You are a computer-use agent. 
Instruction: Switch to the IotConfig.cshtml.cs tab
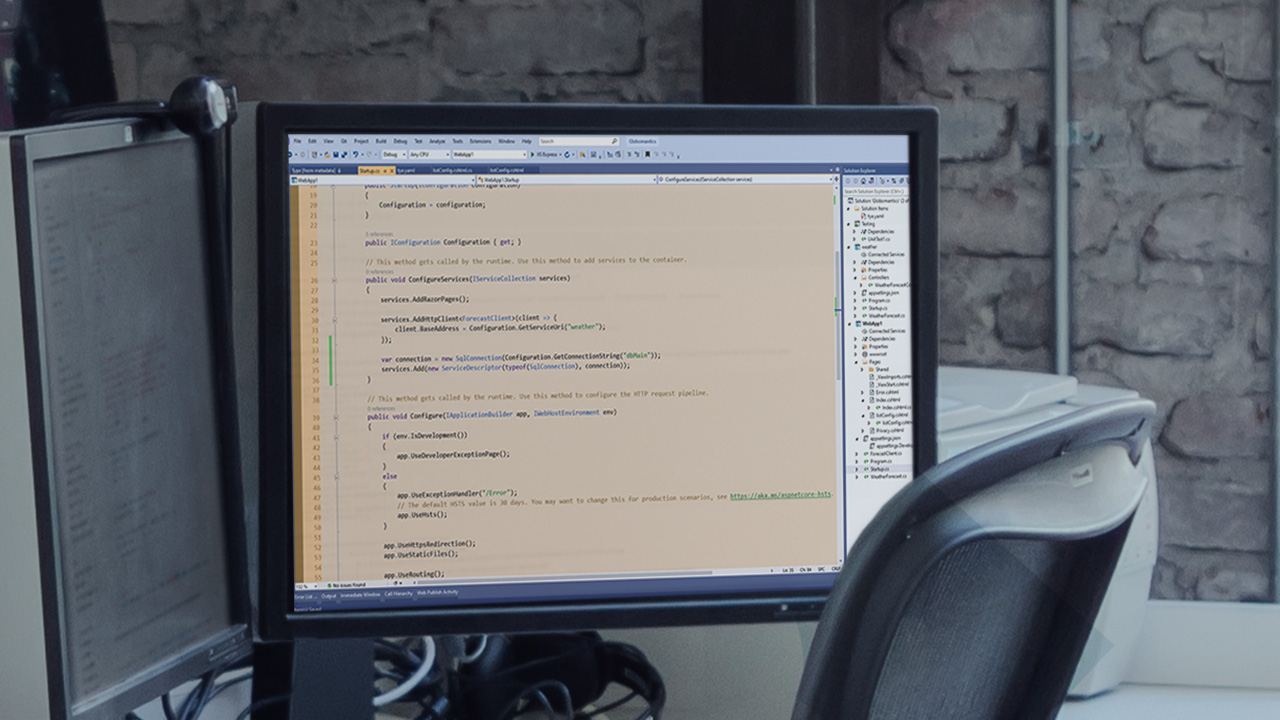pyautogui.click(x=452, y=170)
